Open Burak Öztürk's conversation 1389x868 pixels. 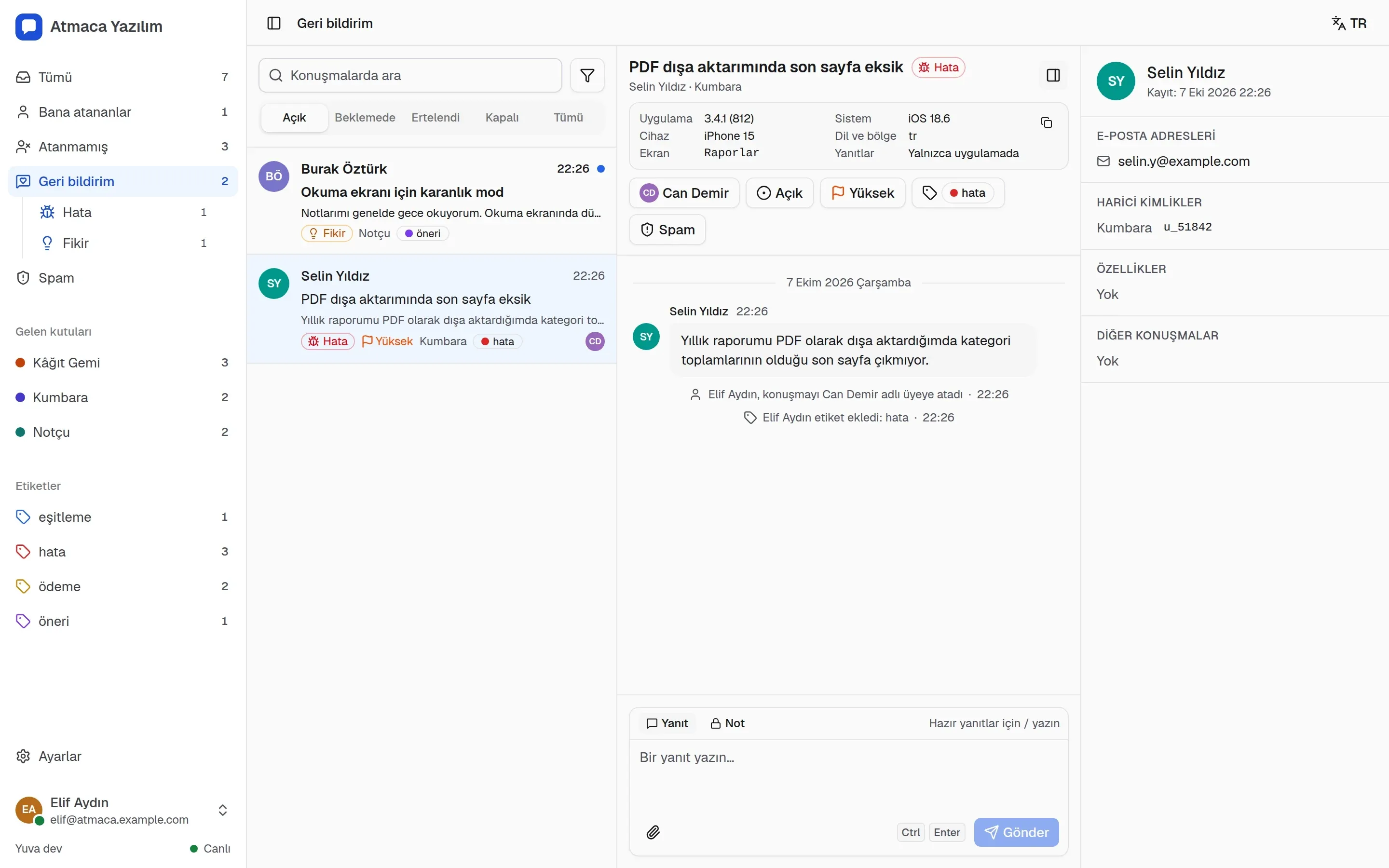pyautogui.click(x=432, y=200)
